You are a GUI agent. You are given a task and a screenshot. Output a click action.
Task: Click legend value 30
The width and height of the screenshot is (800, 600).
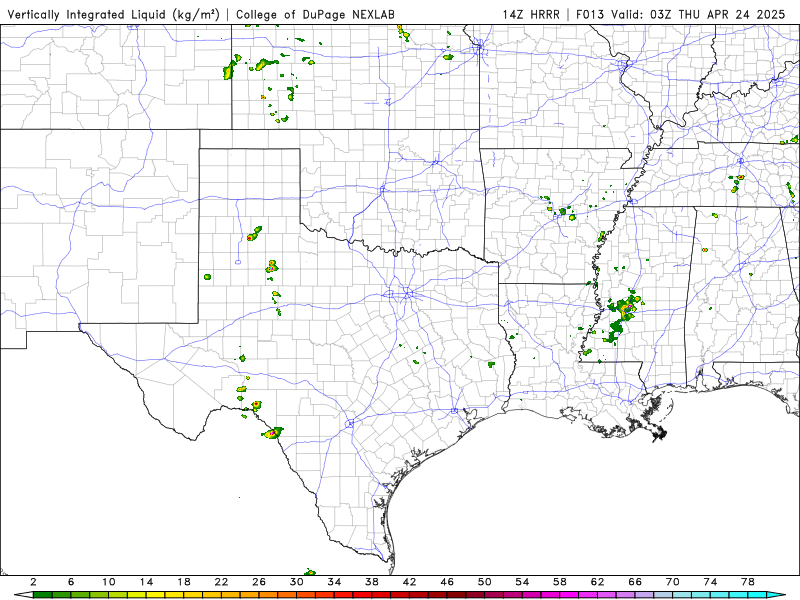[x=297, y=582]
